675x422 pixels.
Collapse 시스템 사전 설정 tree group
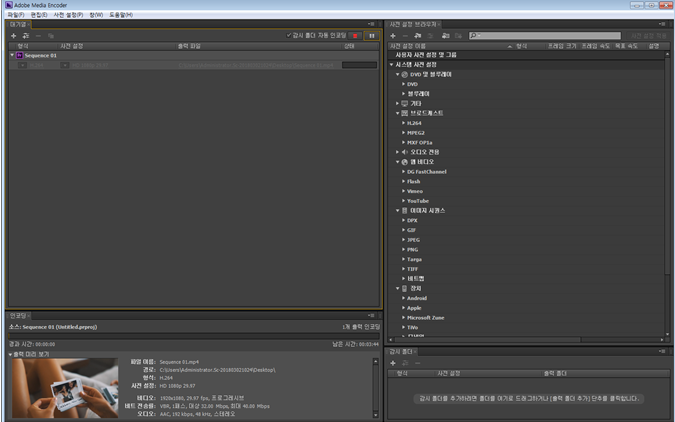pos(391,65)
